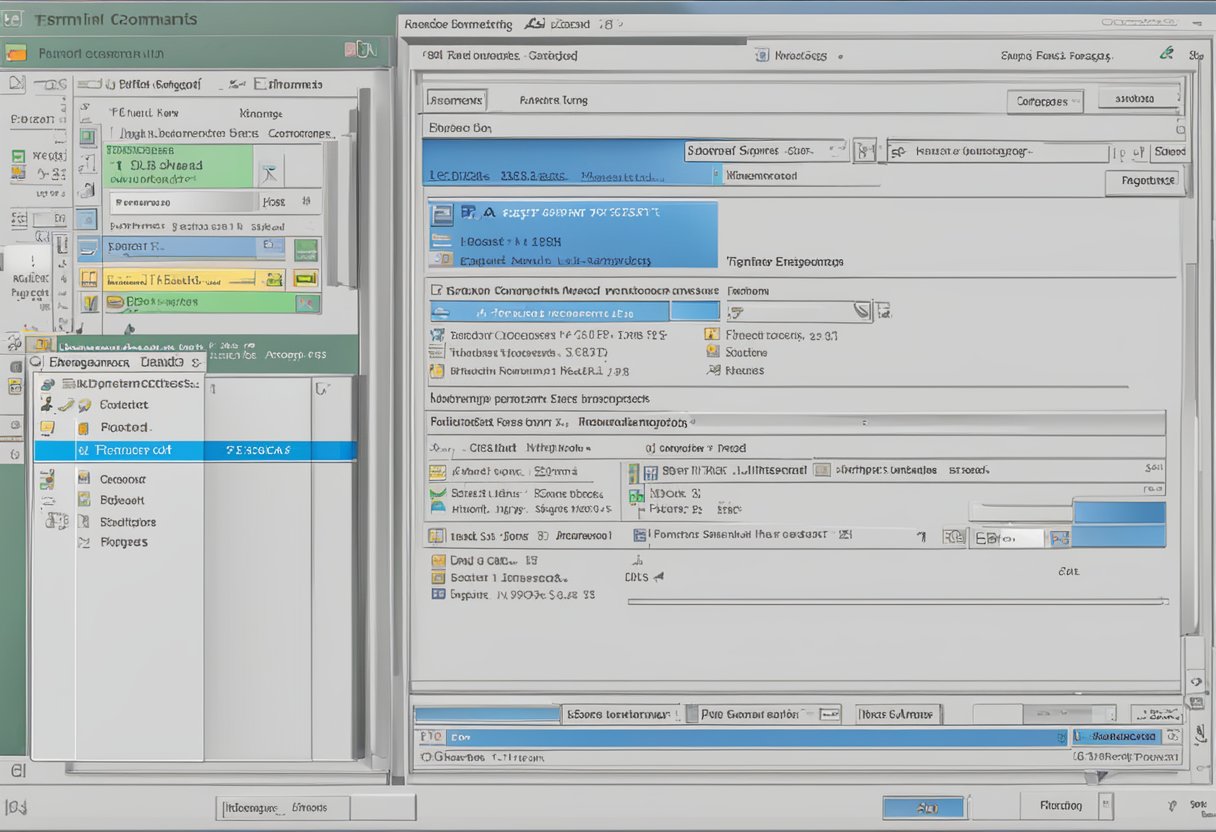
Task: Click the icon in the green block's right cell
Action: coord(270,174)
